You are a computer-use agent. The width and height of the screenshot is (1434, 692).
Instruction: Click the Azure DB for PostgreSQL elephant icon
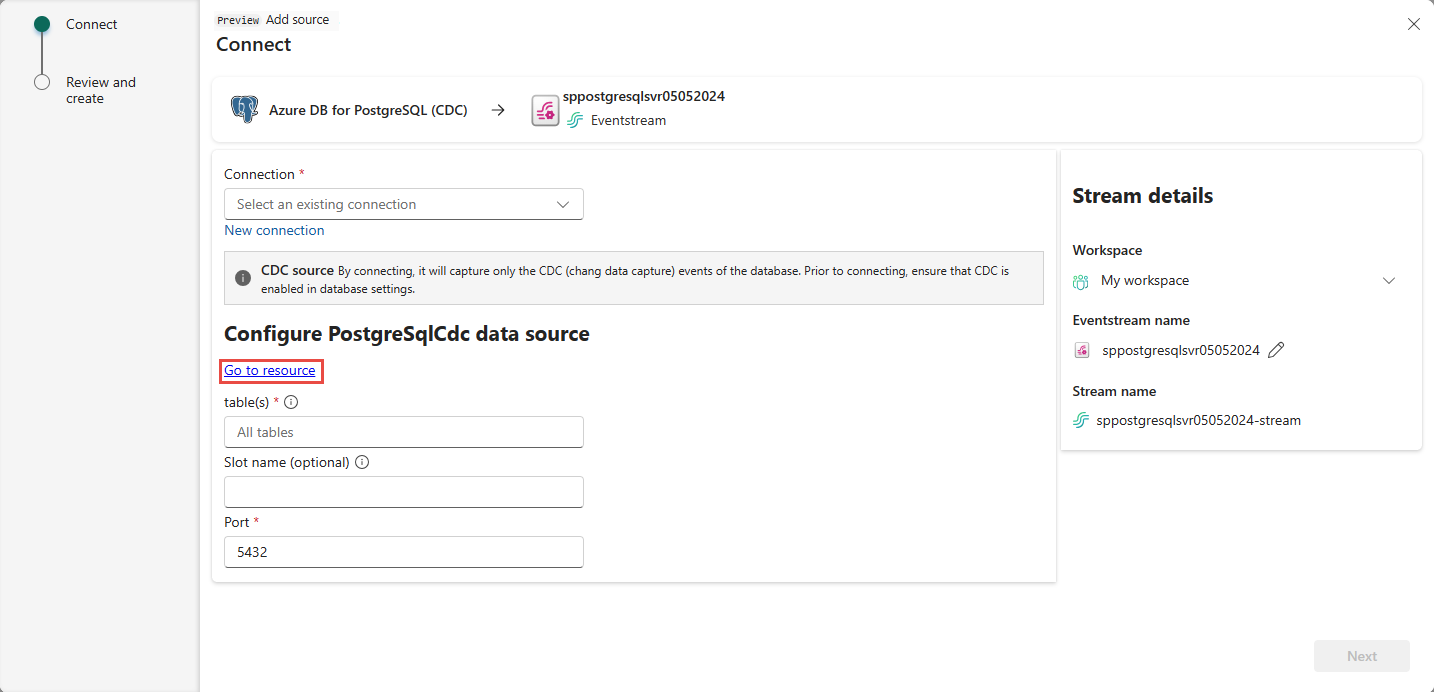coord(243,110)
